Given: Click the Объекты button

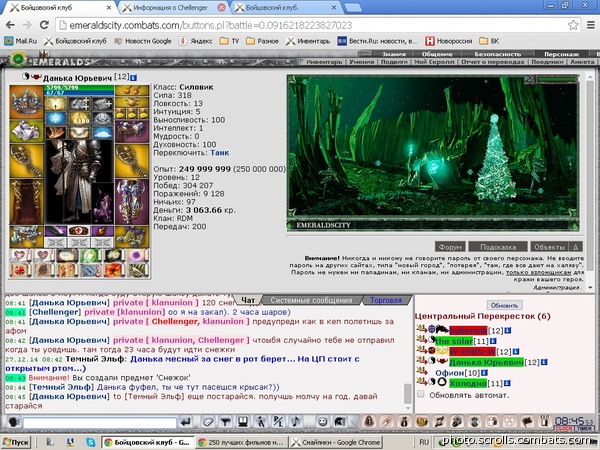Looking at the screenshot, I should point(550,247).
